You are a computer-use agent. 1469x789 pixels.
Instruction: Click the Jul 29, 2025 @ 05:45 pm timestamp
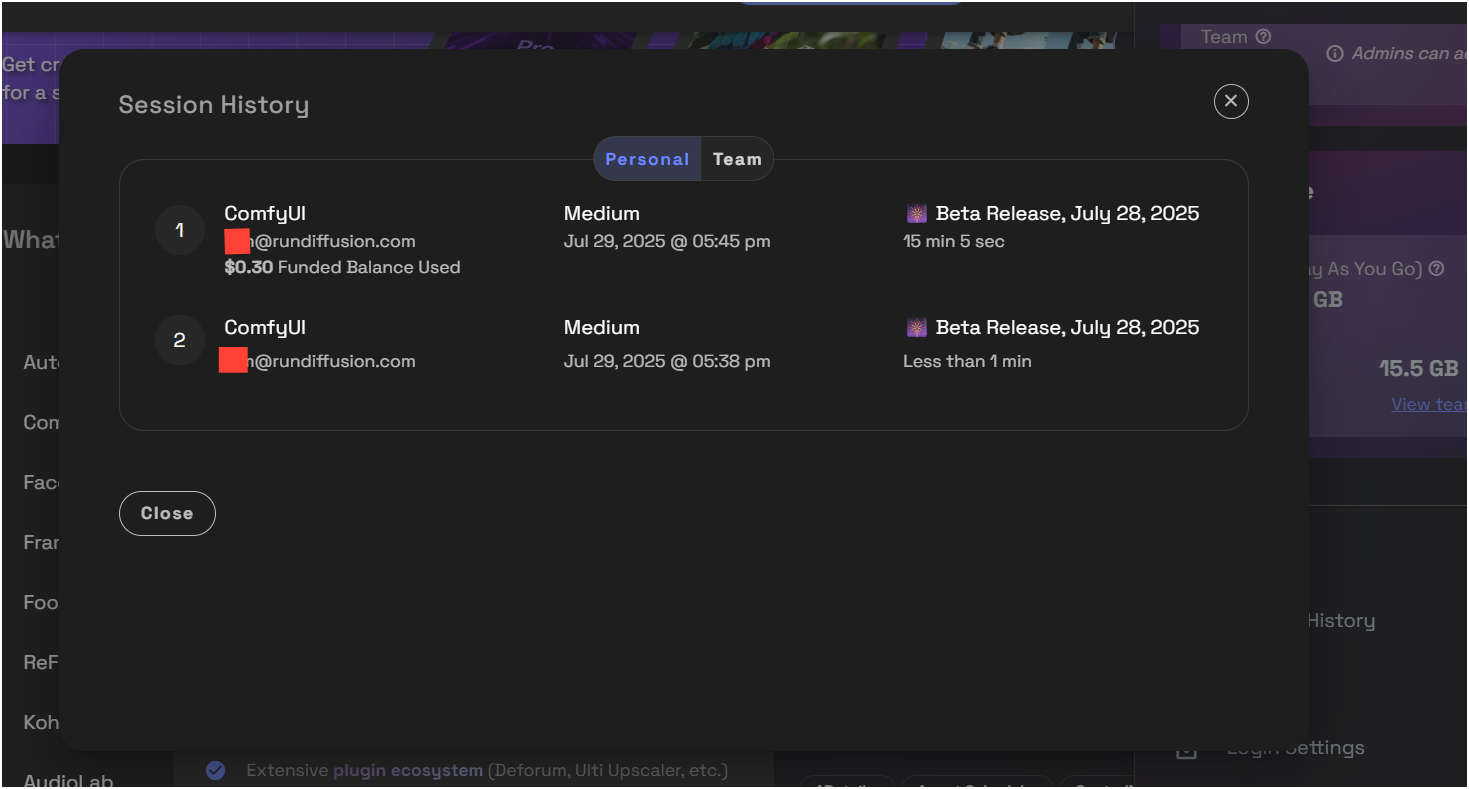667,241
